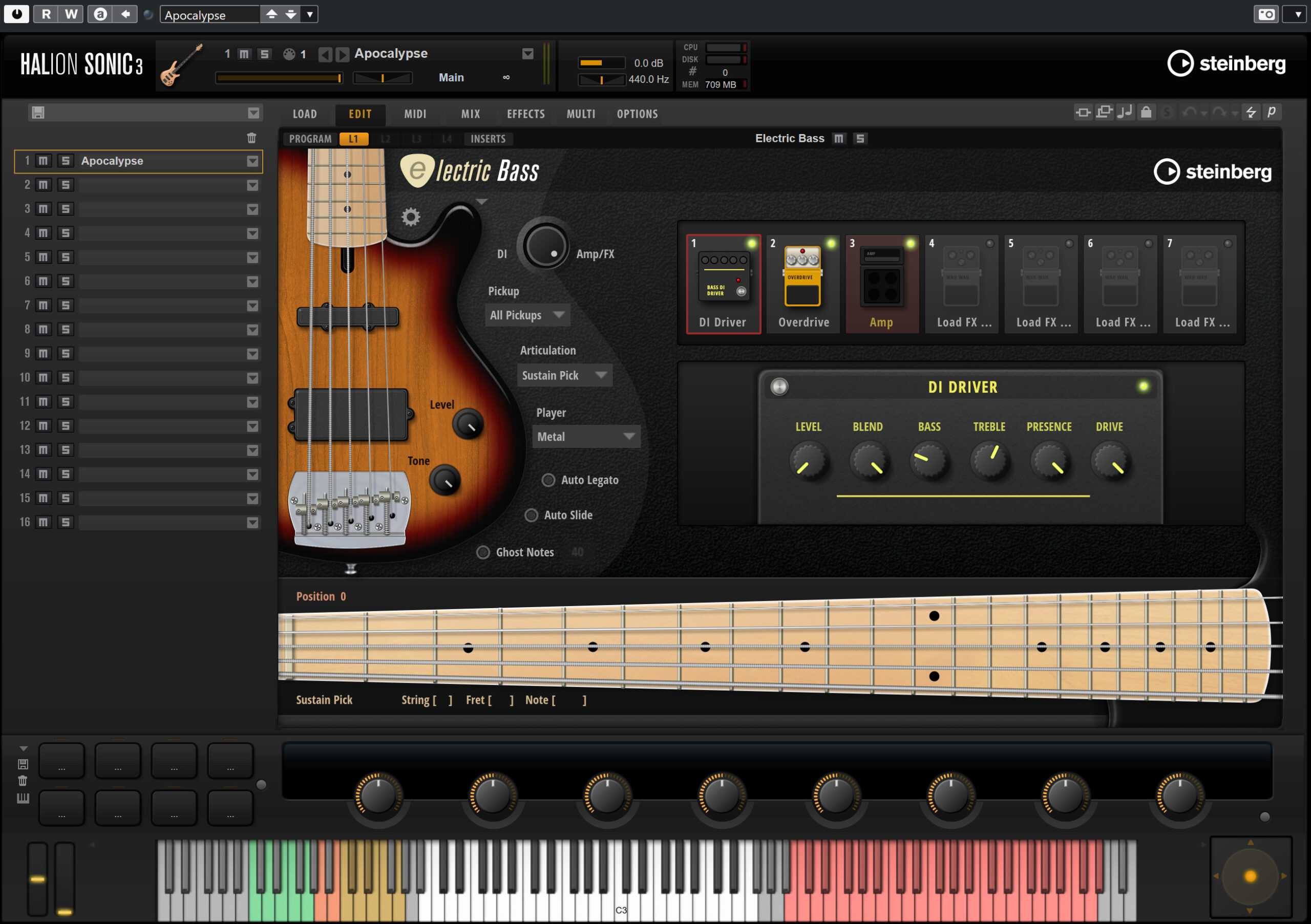Click the redo arrow in toolbar

pos(1219,112)
